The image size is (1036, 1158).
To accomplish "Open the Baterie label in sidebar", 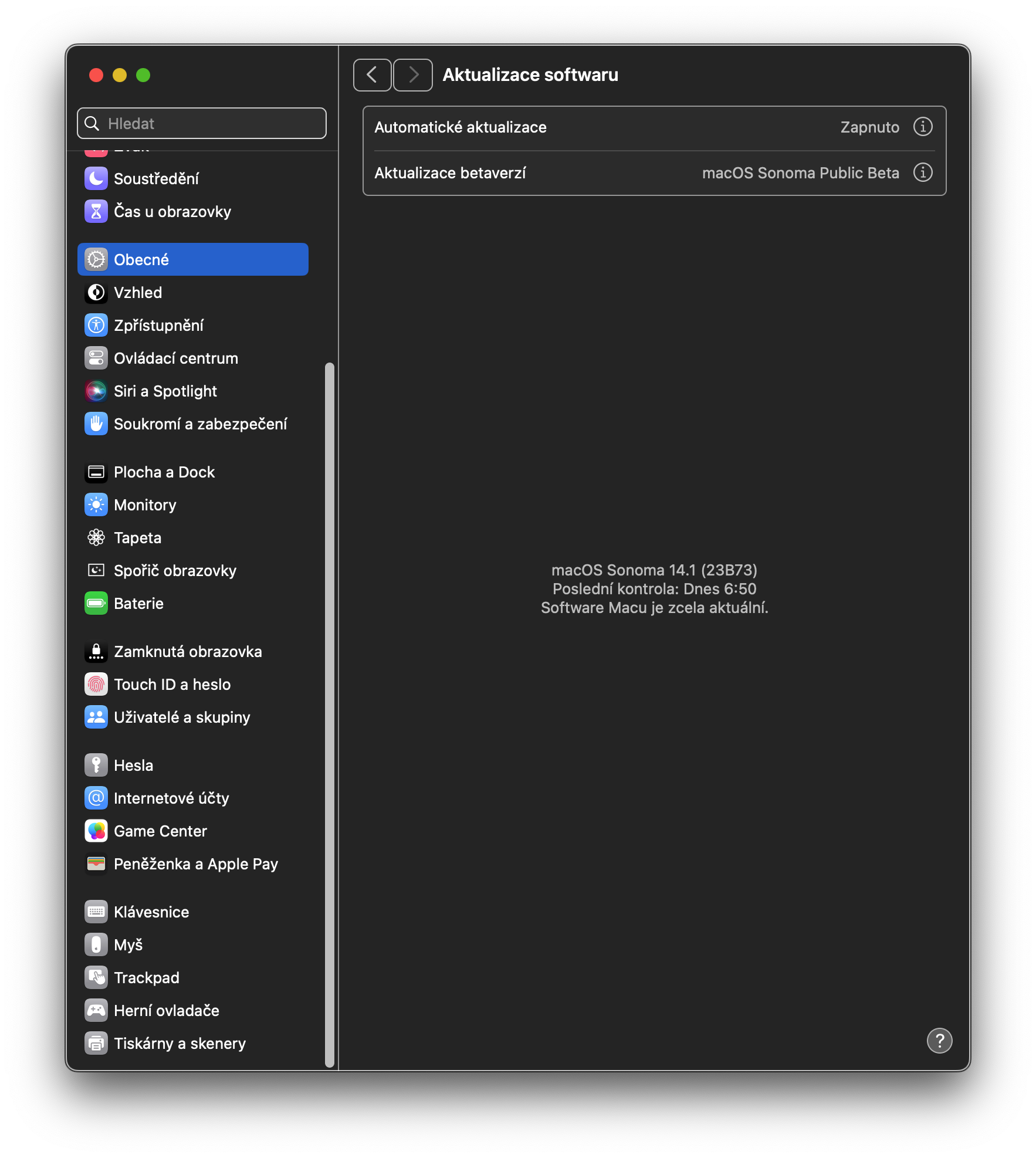I will pos(138,603).
